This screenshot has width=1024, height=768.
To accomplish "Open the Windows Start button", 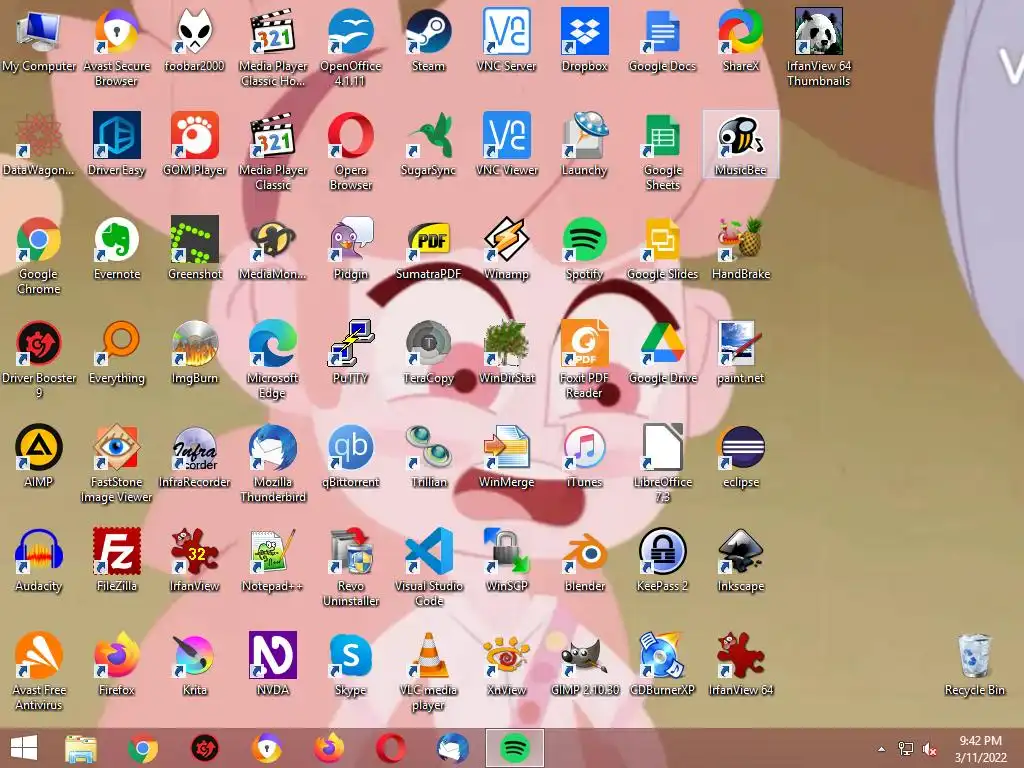I will click(x=24, y=748).
